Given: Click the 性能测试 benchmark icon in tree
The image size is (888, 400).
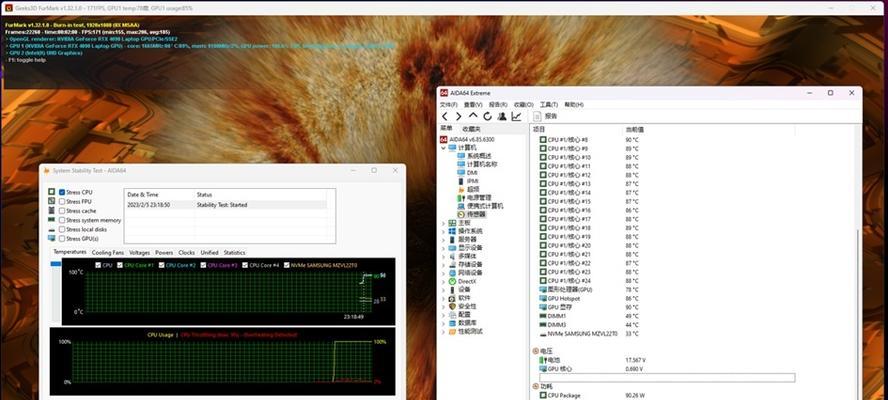Looking at the screenshot, I should click(x=452, y=331).
